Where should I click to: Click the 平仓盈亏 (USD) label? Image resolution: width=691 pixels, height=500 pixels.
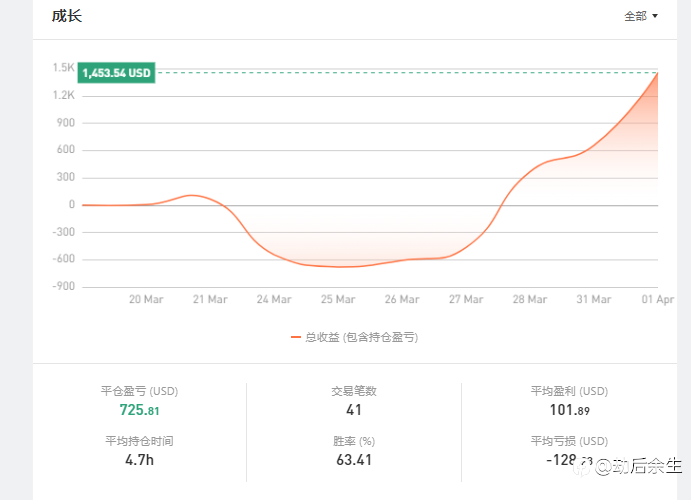pyautogui.click(x=139, y=391)
